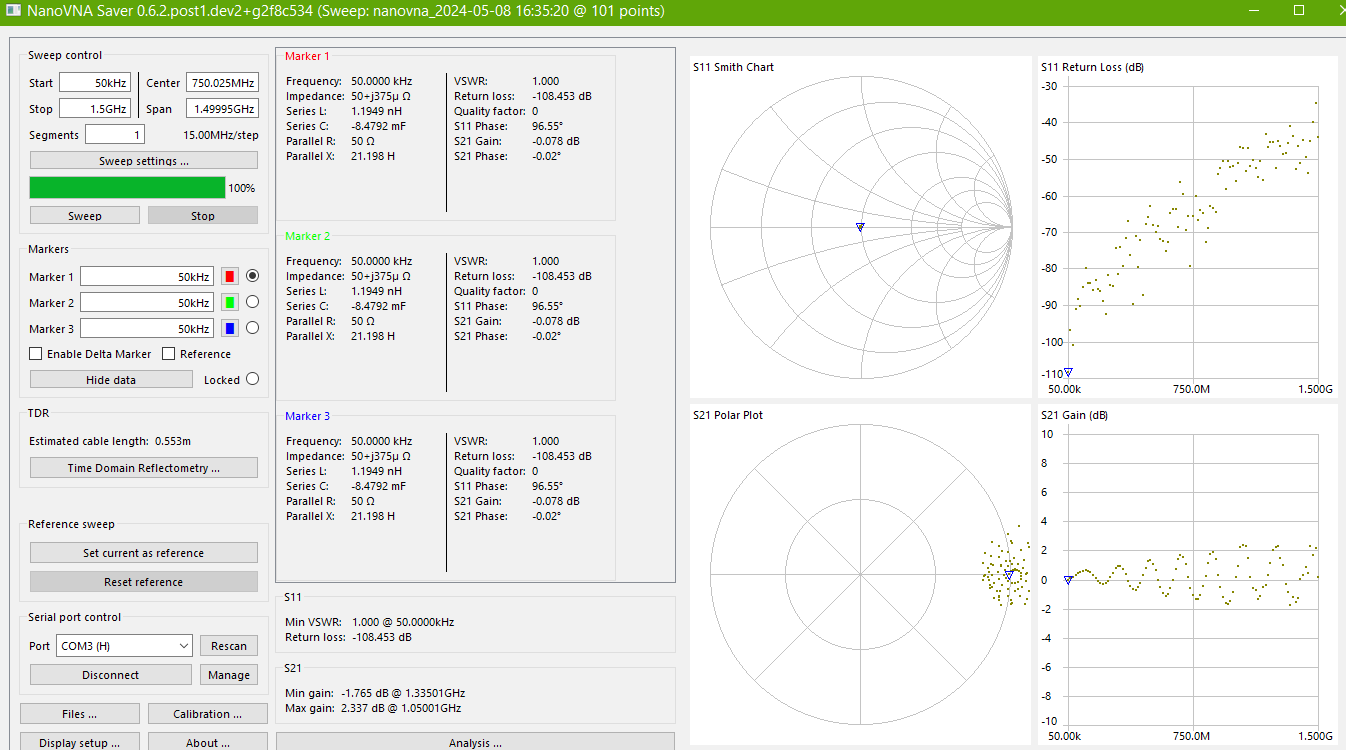Click the Marker 2 frequency field
This screenshot has width=1346, height=750.
[148, 302]
